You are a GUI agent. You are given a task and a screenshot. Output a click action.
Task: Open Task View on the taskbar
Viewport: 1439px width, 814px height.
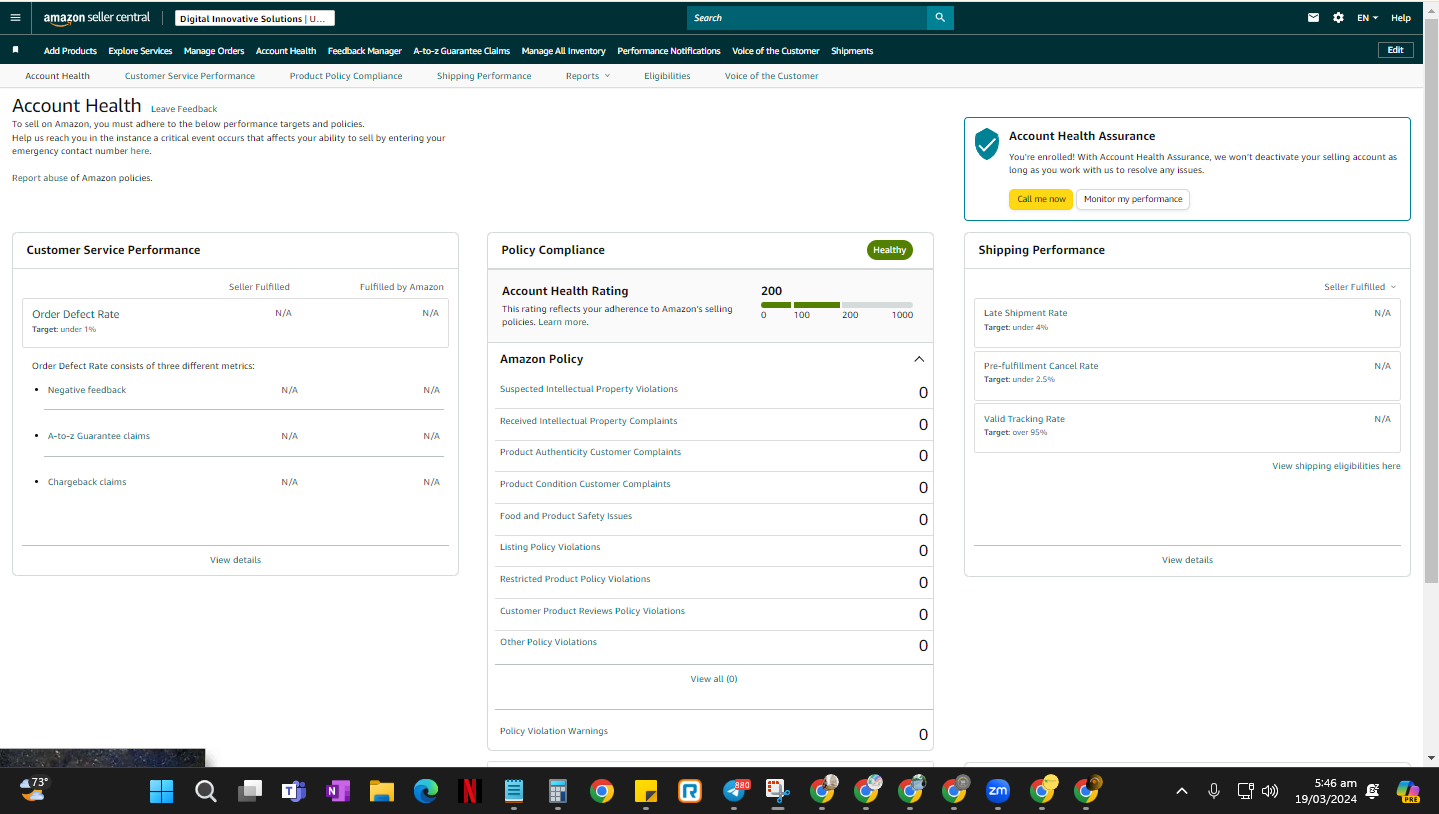[x=249, y=792]
